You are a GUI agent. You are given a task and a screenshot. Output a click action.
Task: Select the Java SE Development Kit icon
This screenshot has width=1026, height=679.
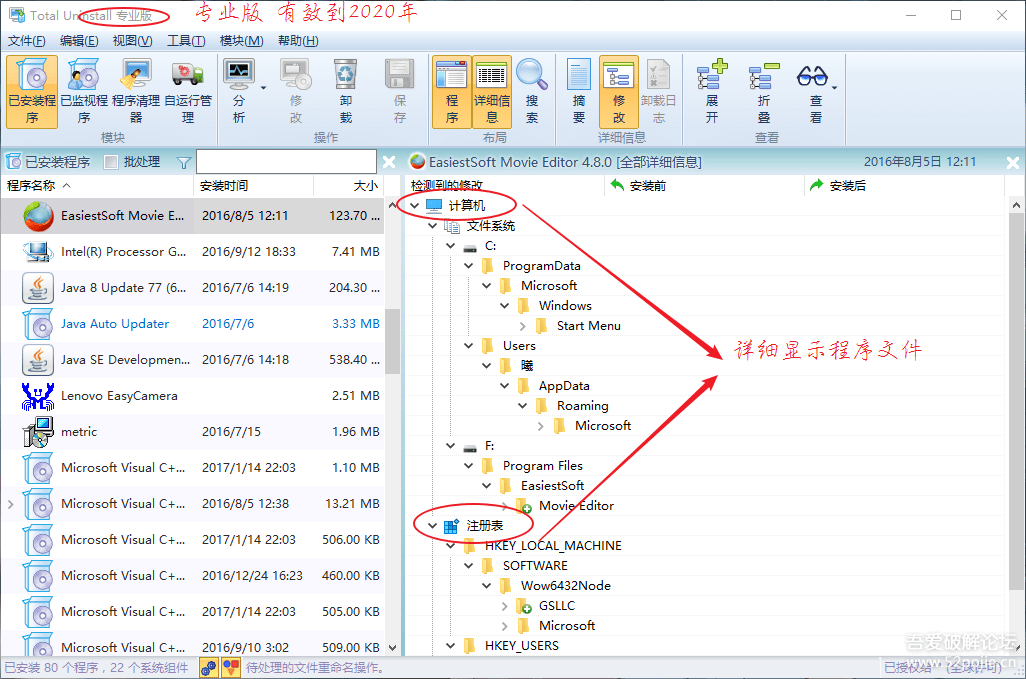pyautogui.click(x=38, y=360)
